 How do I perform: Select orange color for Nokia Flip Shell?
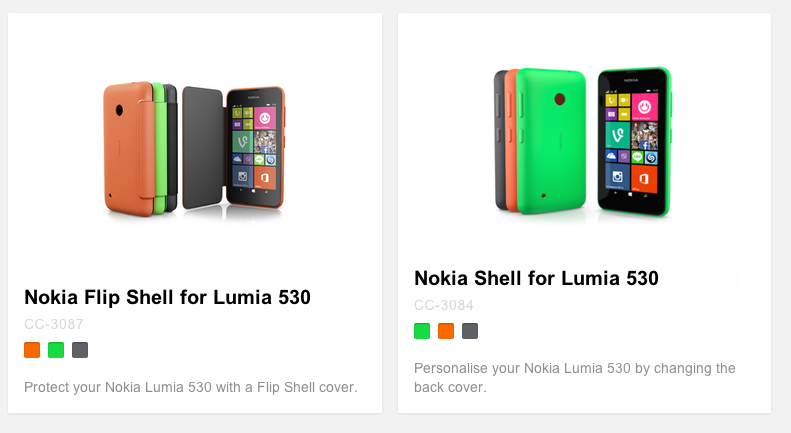(x=32, y=350)
